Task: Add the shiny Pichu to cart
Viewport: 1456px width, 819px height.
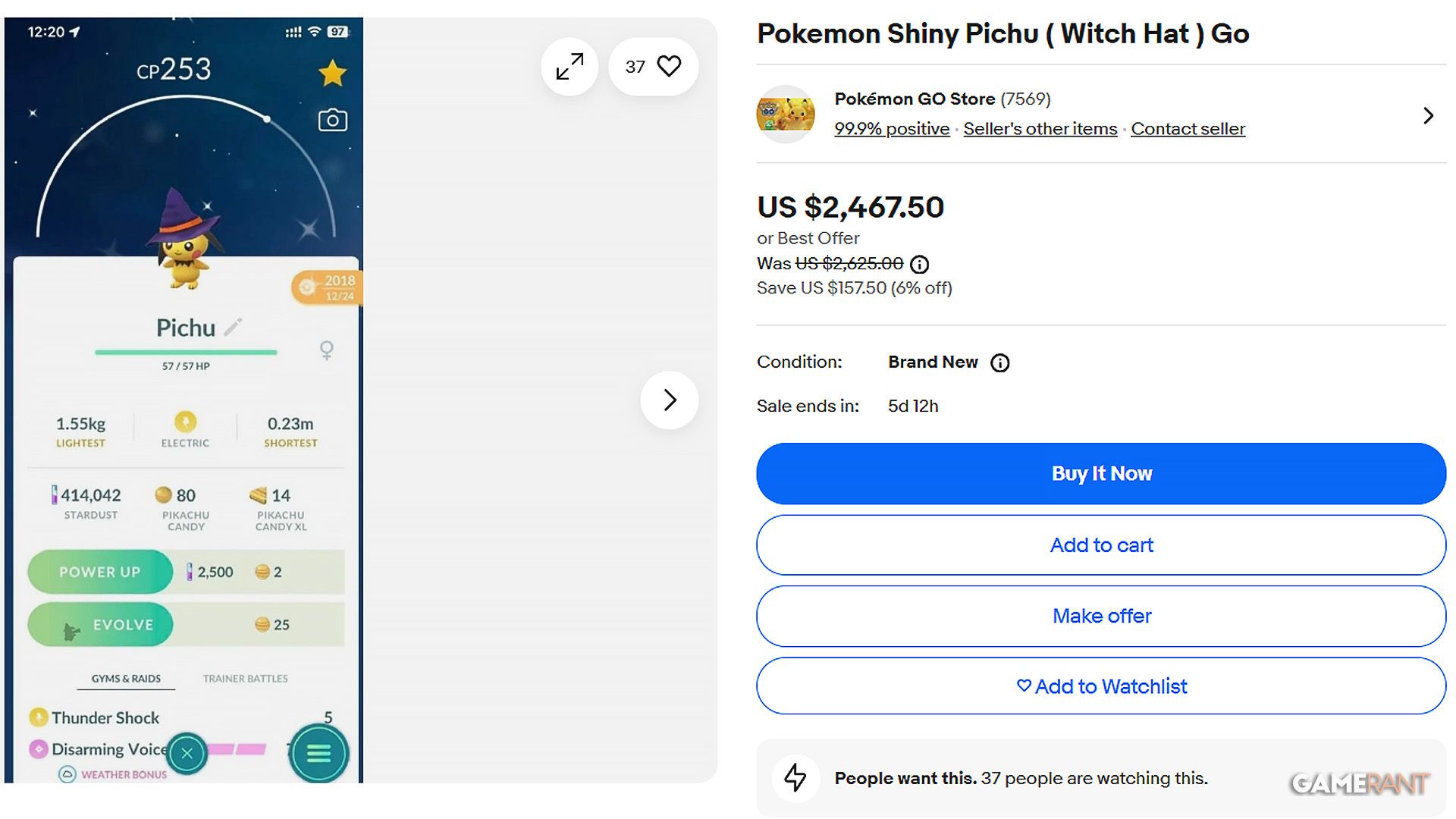Action: [1100, 545]
